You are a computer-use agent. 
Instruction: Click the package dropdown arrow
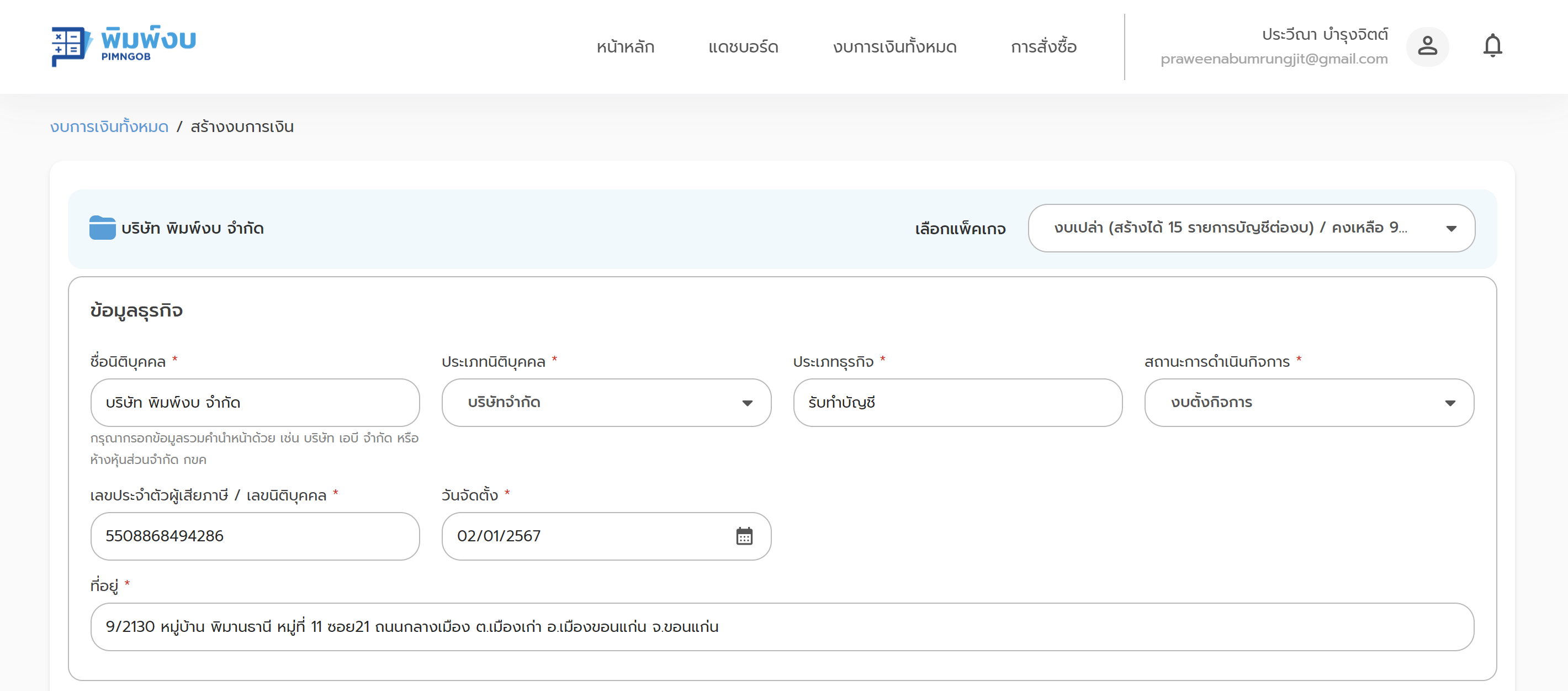pyautogui.click(x=1450, y=228)
